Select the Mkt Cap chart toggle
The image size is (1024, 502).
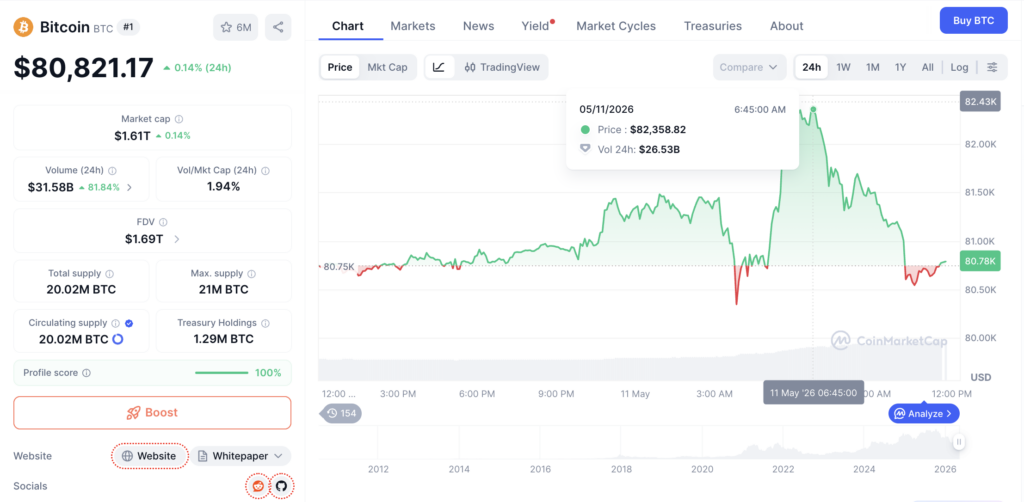coord(387,67)
